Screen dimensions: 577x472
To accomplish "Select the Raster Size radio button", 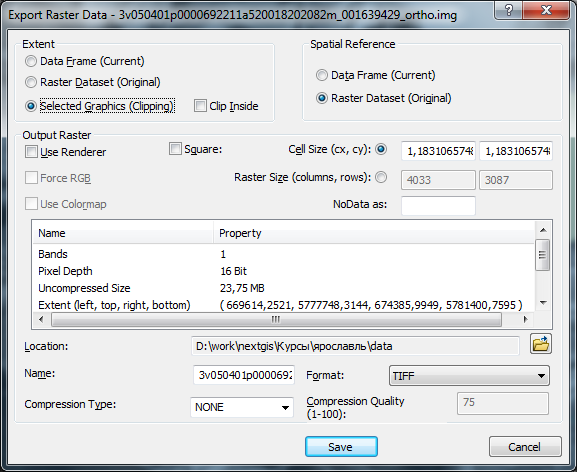I will [381, 177].
